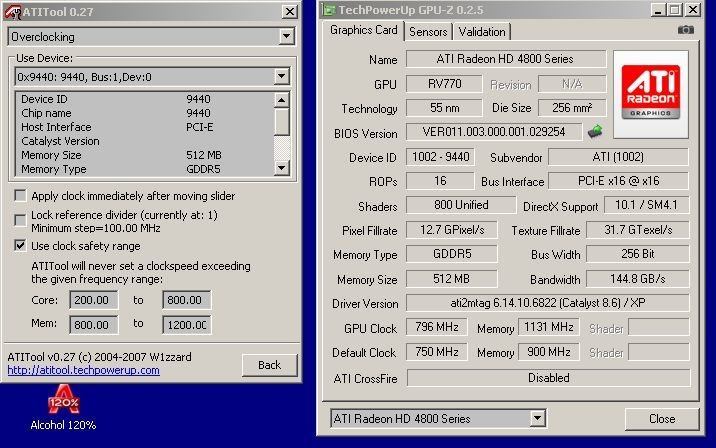Viewport: 716px width, 448px height.
Task: Click the current Memory clock 1131 MHz
Action: point(548,327)
